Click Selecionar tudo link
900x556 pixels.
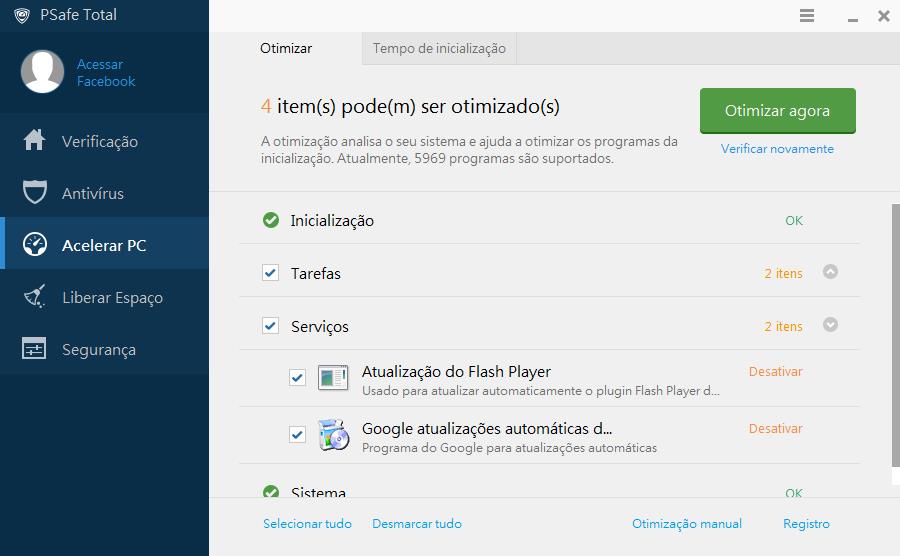click(307, 523)
